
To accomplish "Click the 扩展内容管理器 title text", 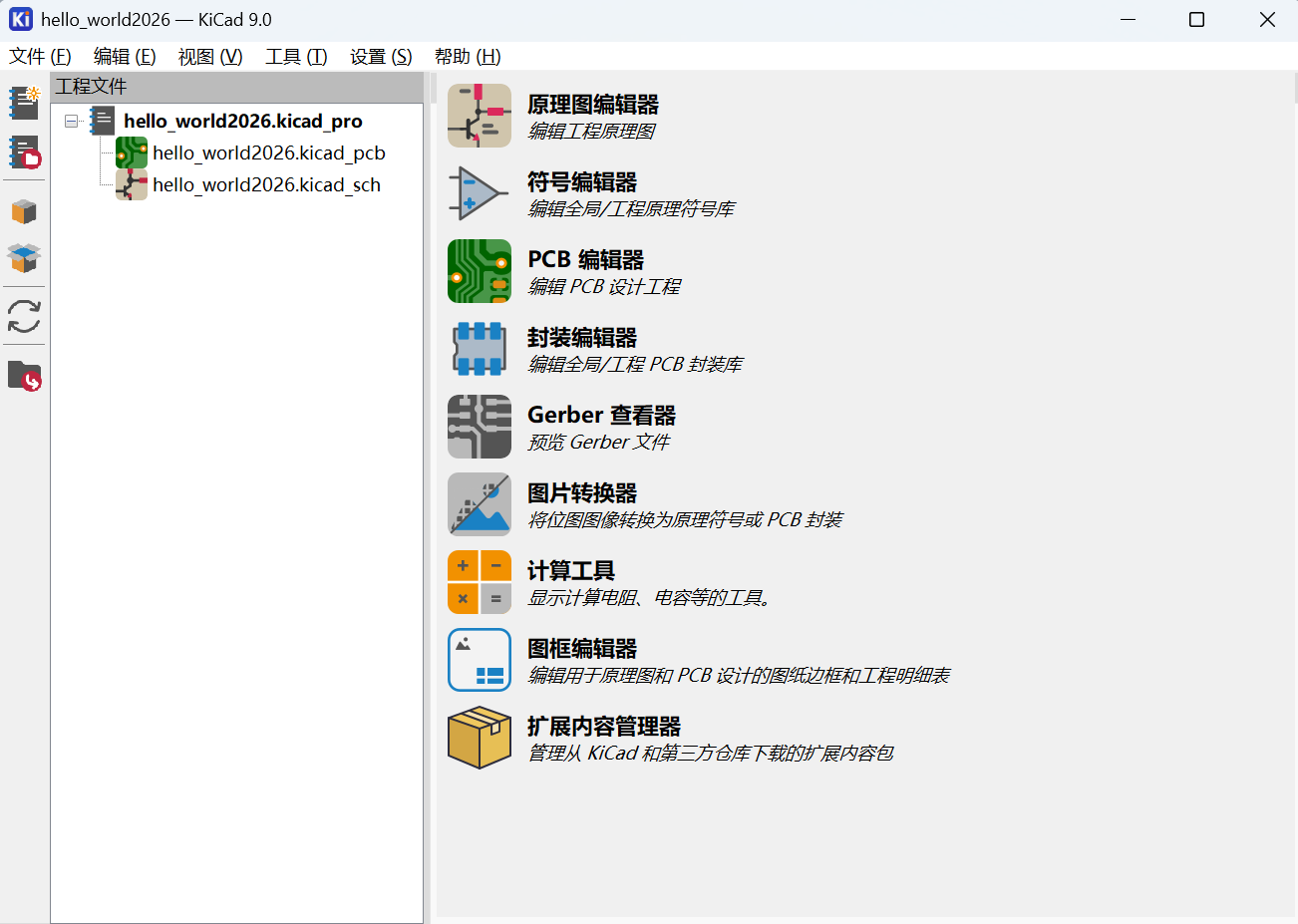I will tap(604, 727).
